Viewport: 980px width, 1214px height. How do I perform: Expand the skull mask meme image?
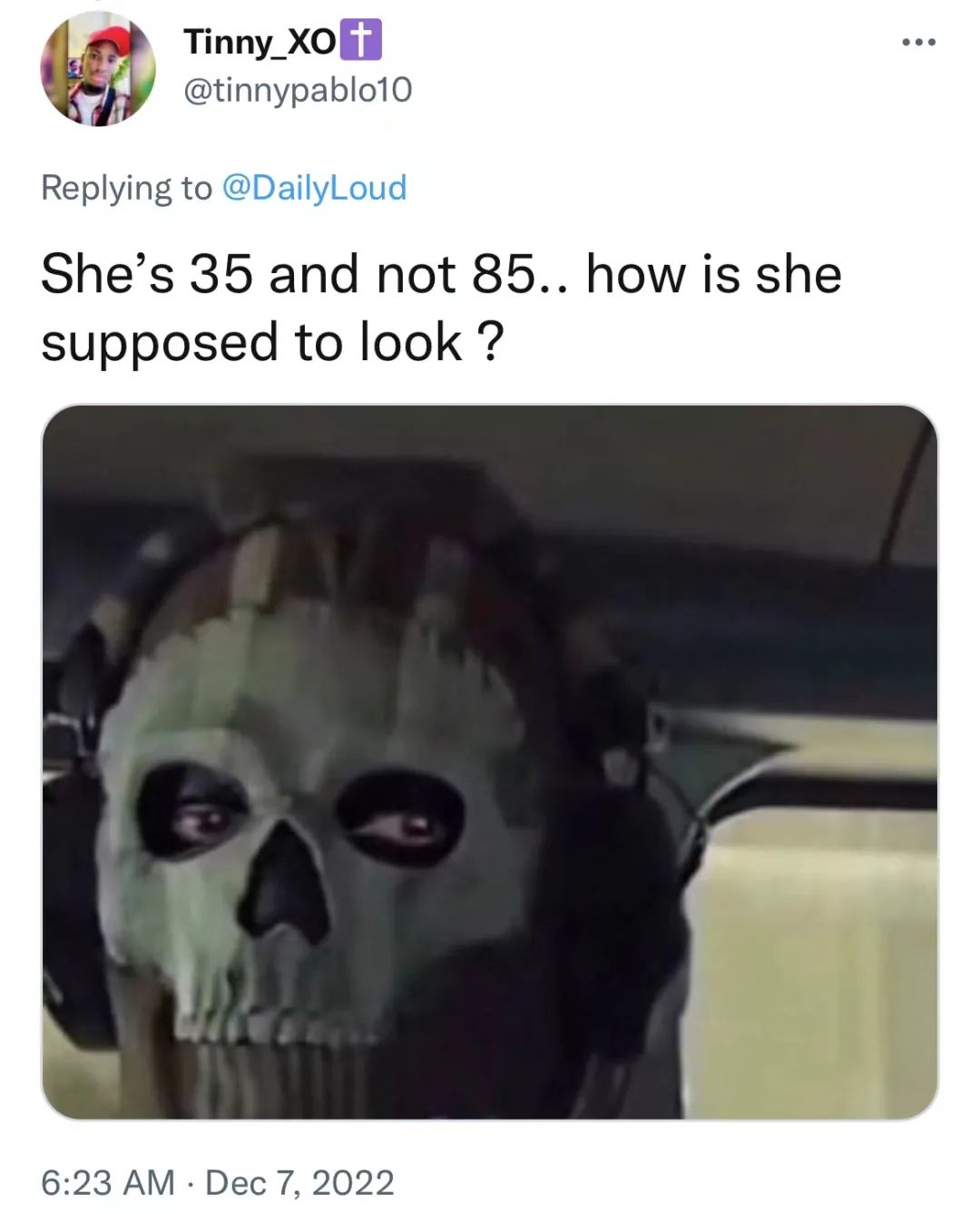point(490,762)
